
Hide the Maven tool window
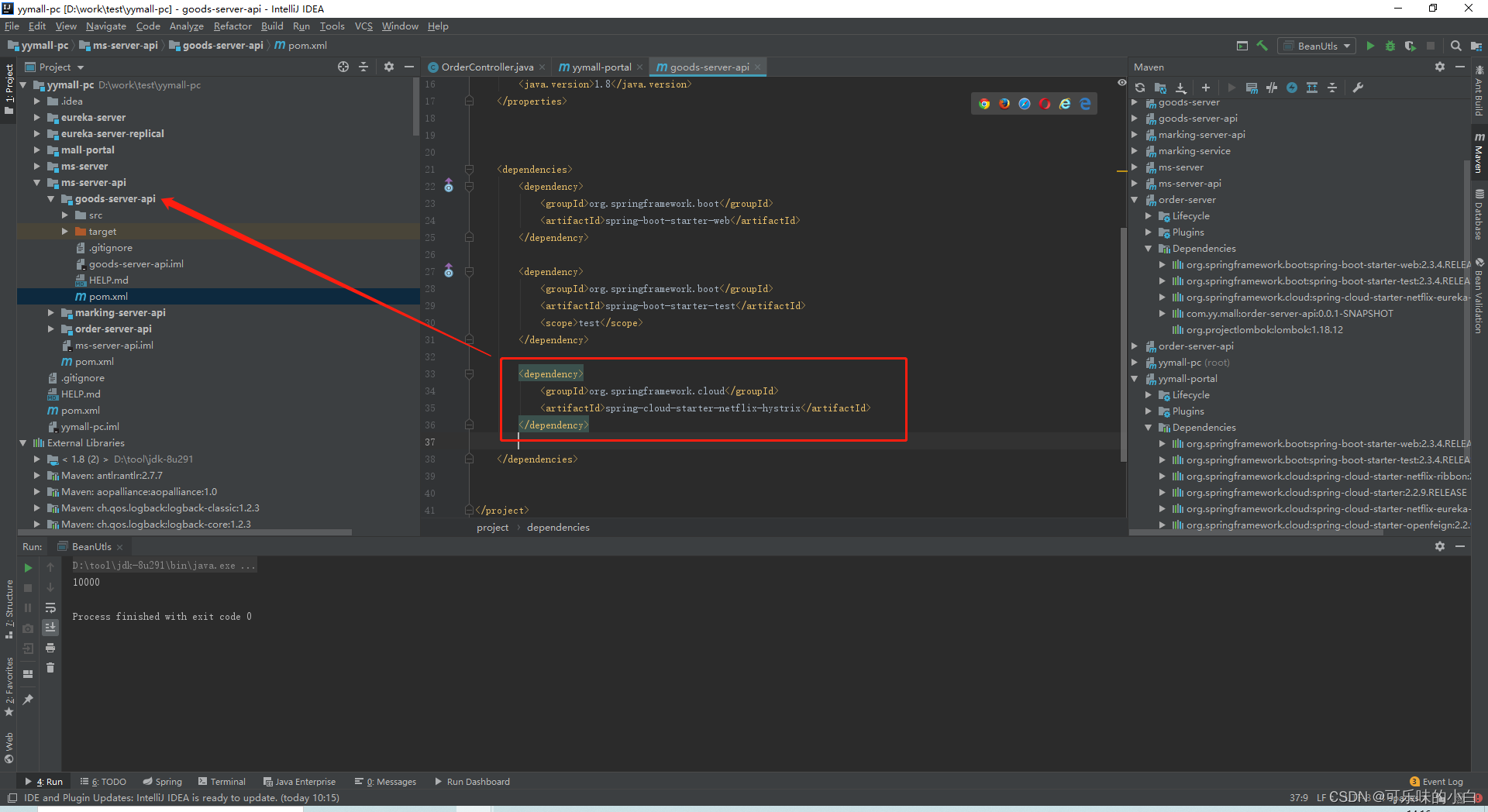[x=1460, y=67]
